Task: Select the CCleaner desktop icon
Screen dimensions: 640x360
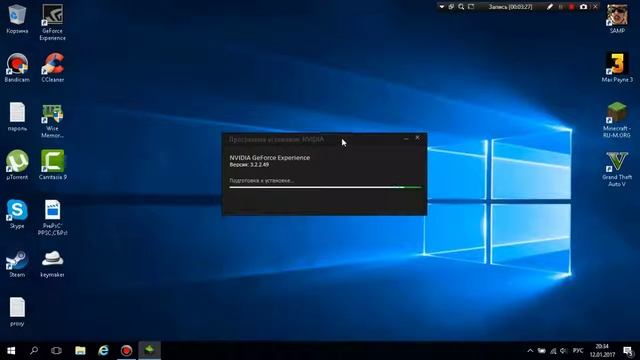Action: pyautogui.click(x=53, y=68)
